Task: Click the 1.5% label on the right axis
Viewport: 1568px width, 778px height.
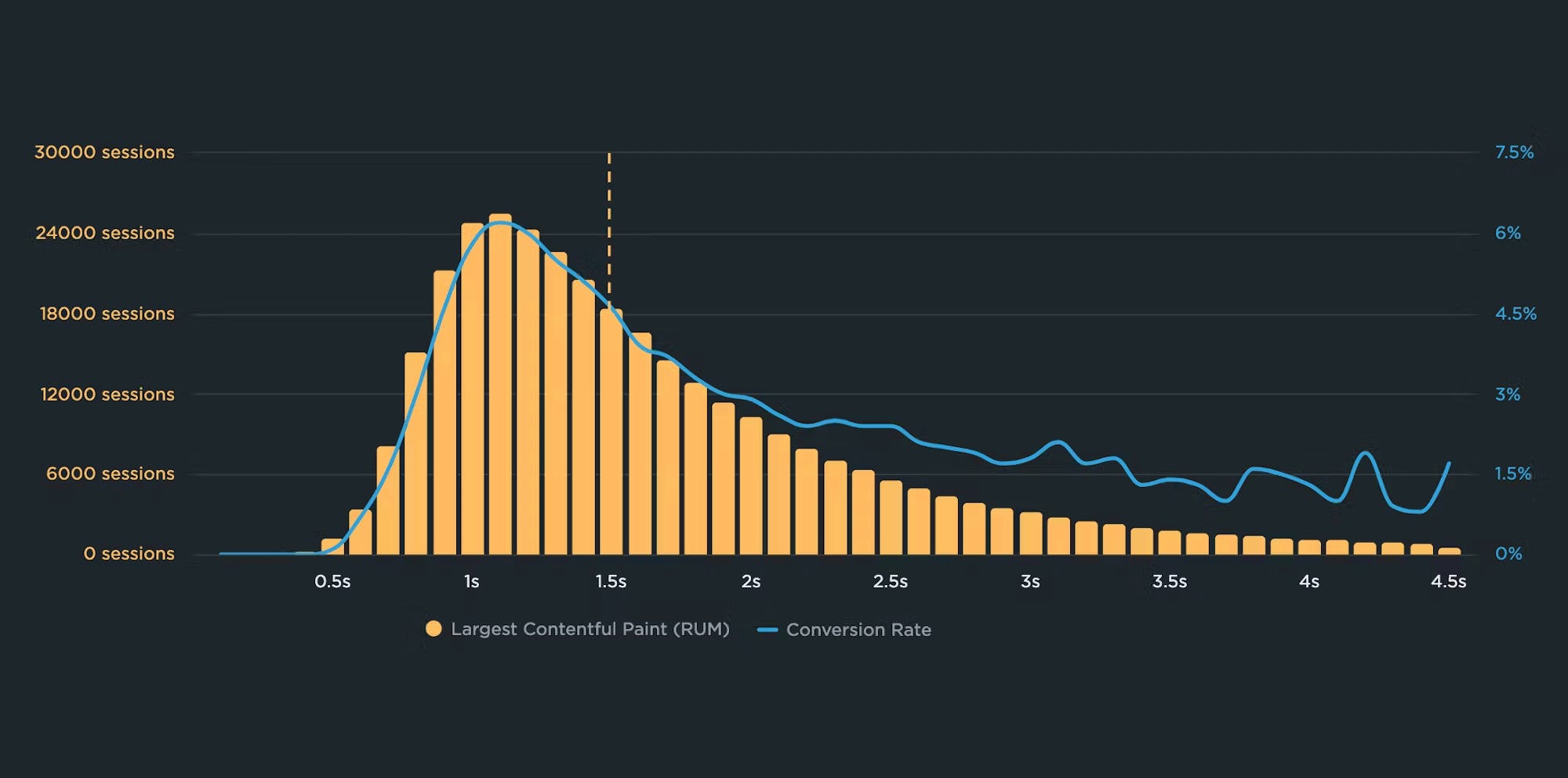Action: [x=1512, y=474]
